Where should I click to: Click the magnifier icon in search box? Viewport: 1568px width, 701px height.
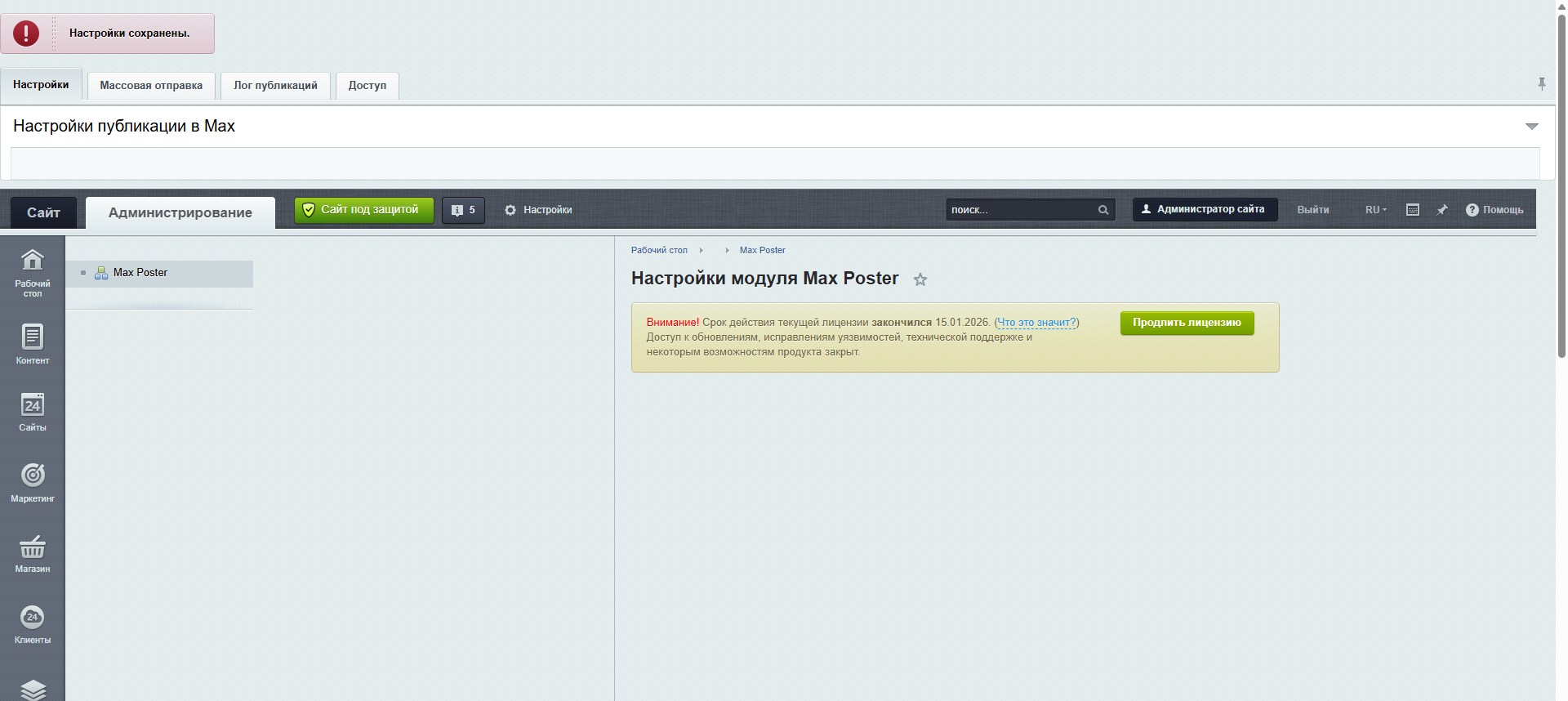point(1103,210)
